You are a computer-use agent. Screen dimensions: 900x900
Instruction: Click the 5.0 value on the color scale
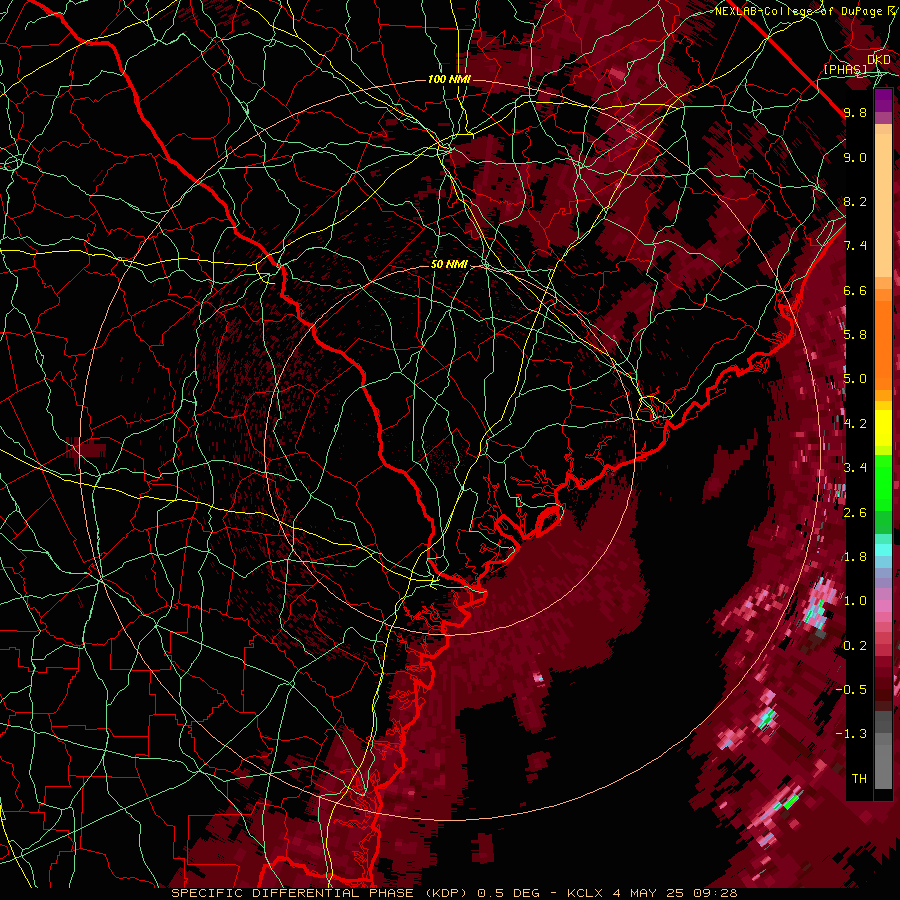click(855, 379)
